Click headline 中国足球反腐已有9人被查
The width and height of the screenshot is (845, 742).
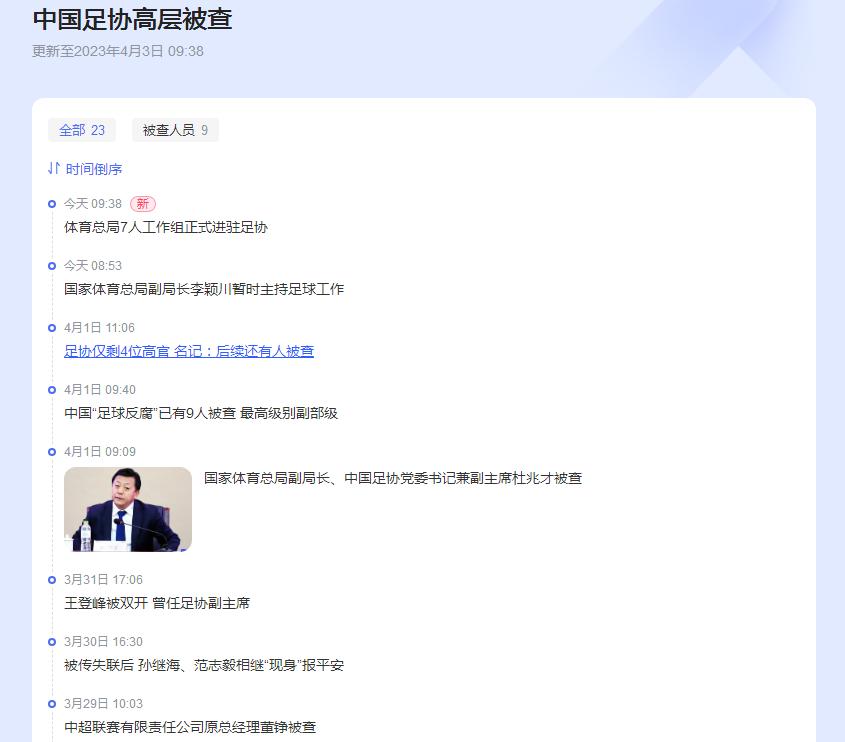(x=200, y=413)
